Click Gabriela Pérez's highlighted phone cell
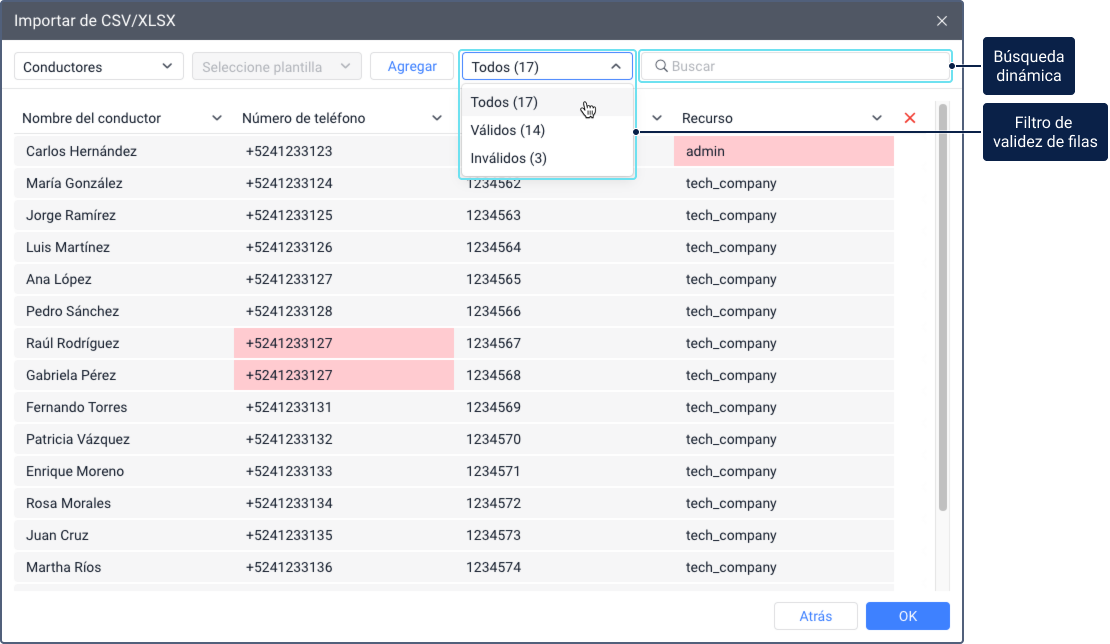 [x=343, y=375]
